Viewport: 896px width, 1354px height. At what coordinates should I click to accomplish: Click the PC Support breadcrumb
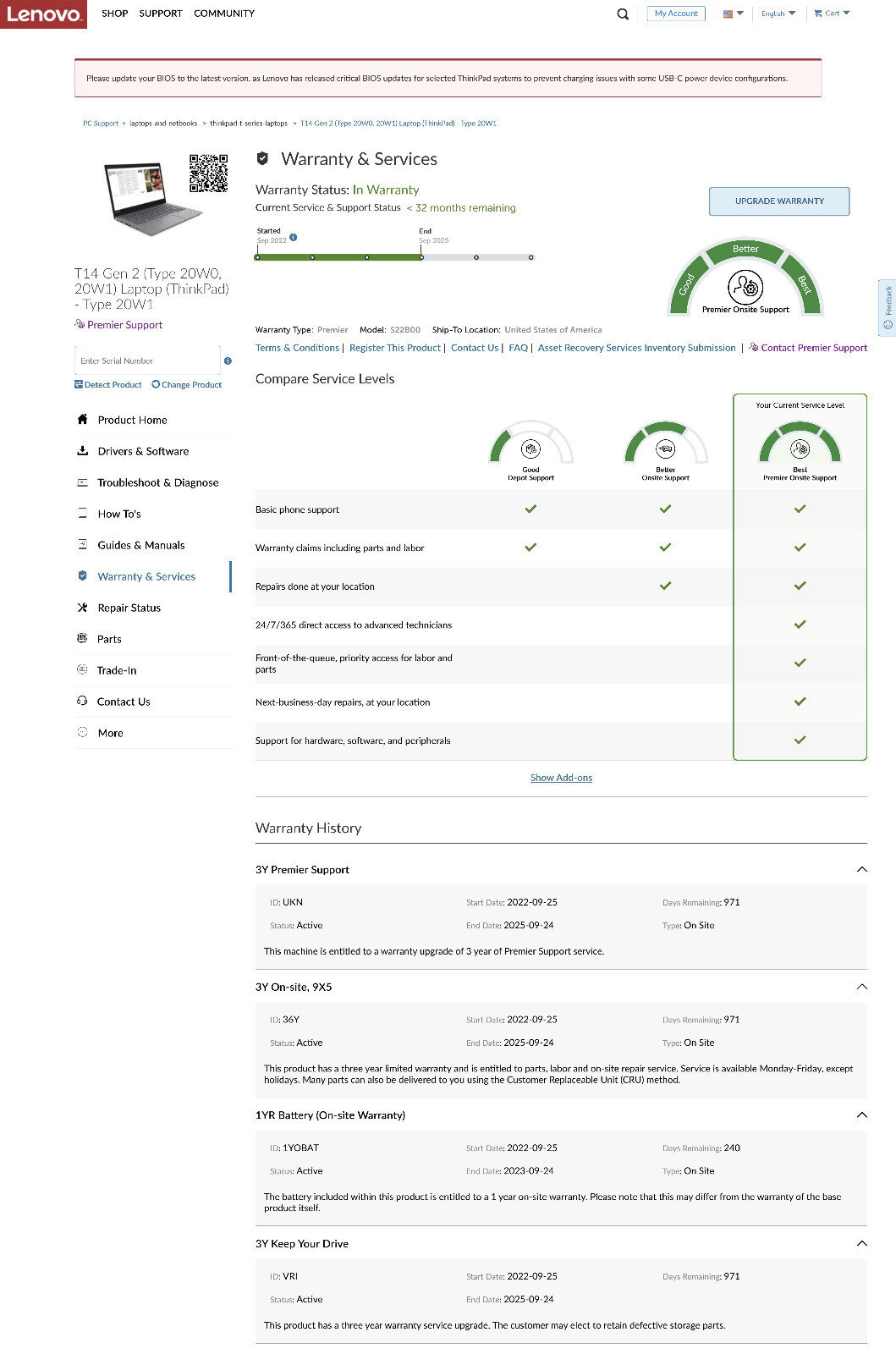101,124
